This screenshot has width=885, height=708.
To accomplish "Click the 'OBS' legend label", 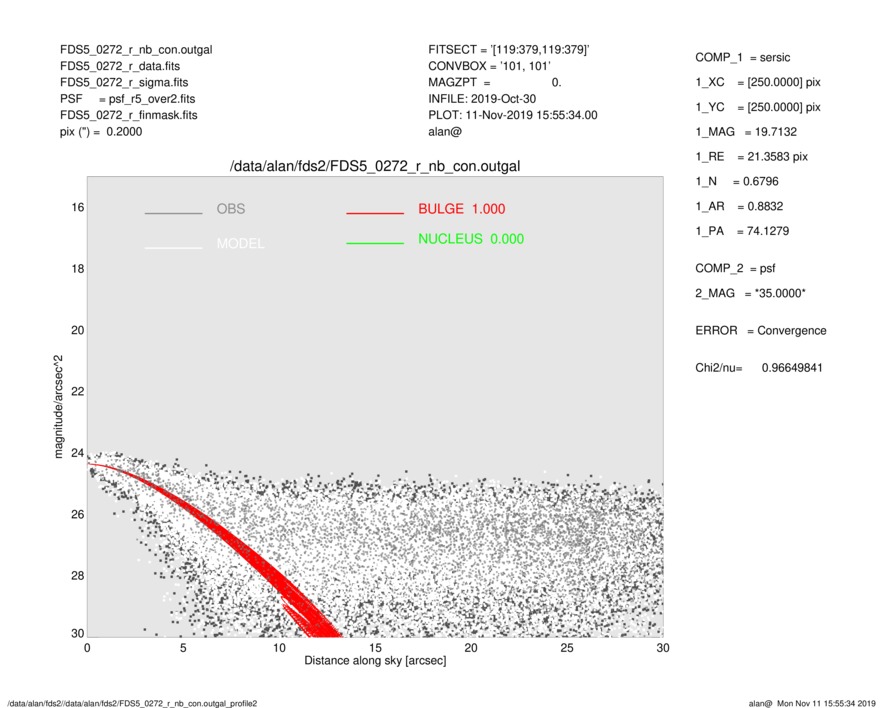I will [231, 209].
